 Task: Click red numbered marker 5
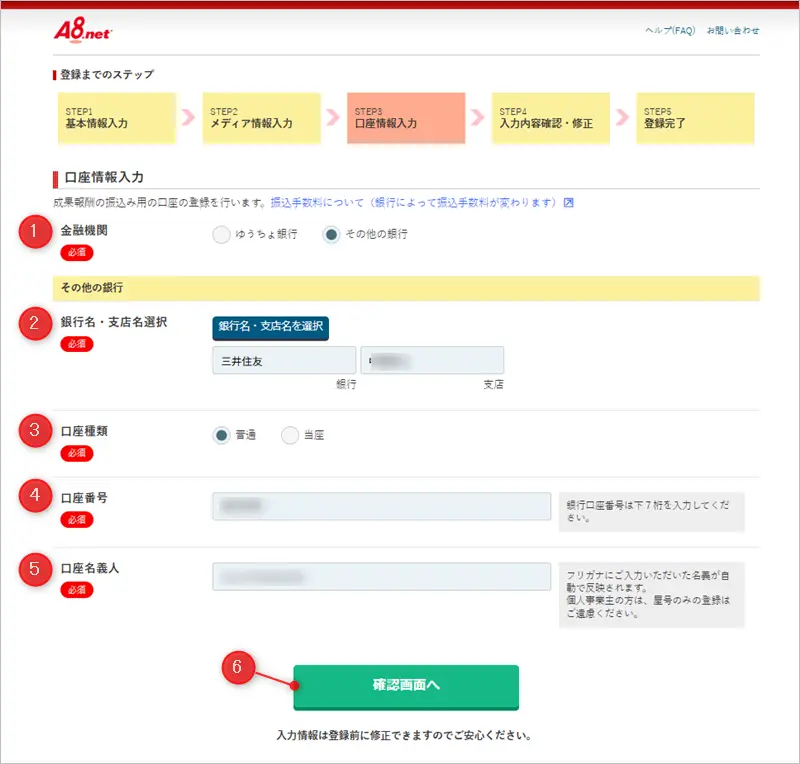tap(35, 569)
